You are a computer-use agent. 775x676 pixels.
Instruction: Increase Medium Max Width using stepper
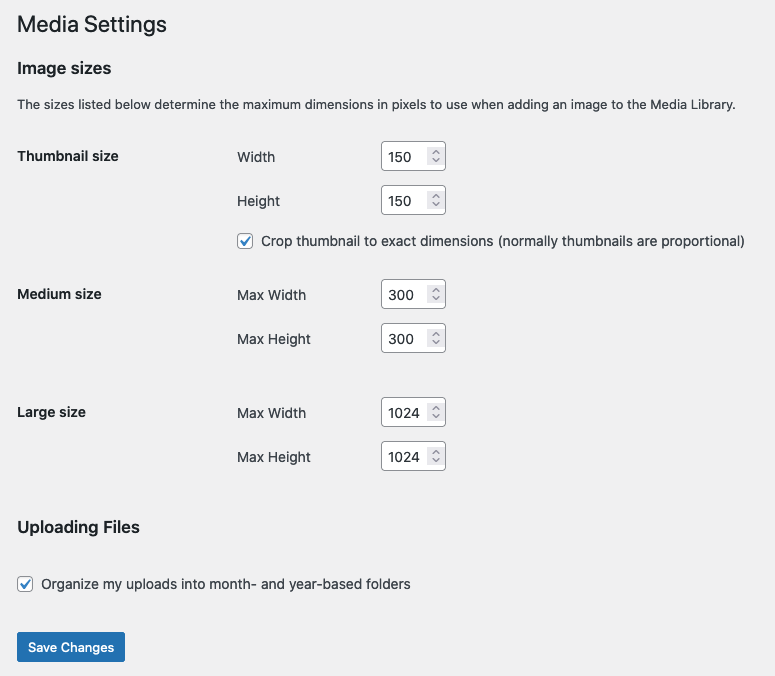tap(435, 290)
